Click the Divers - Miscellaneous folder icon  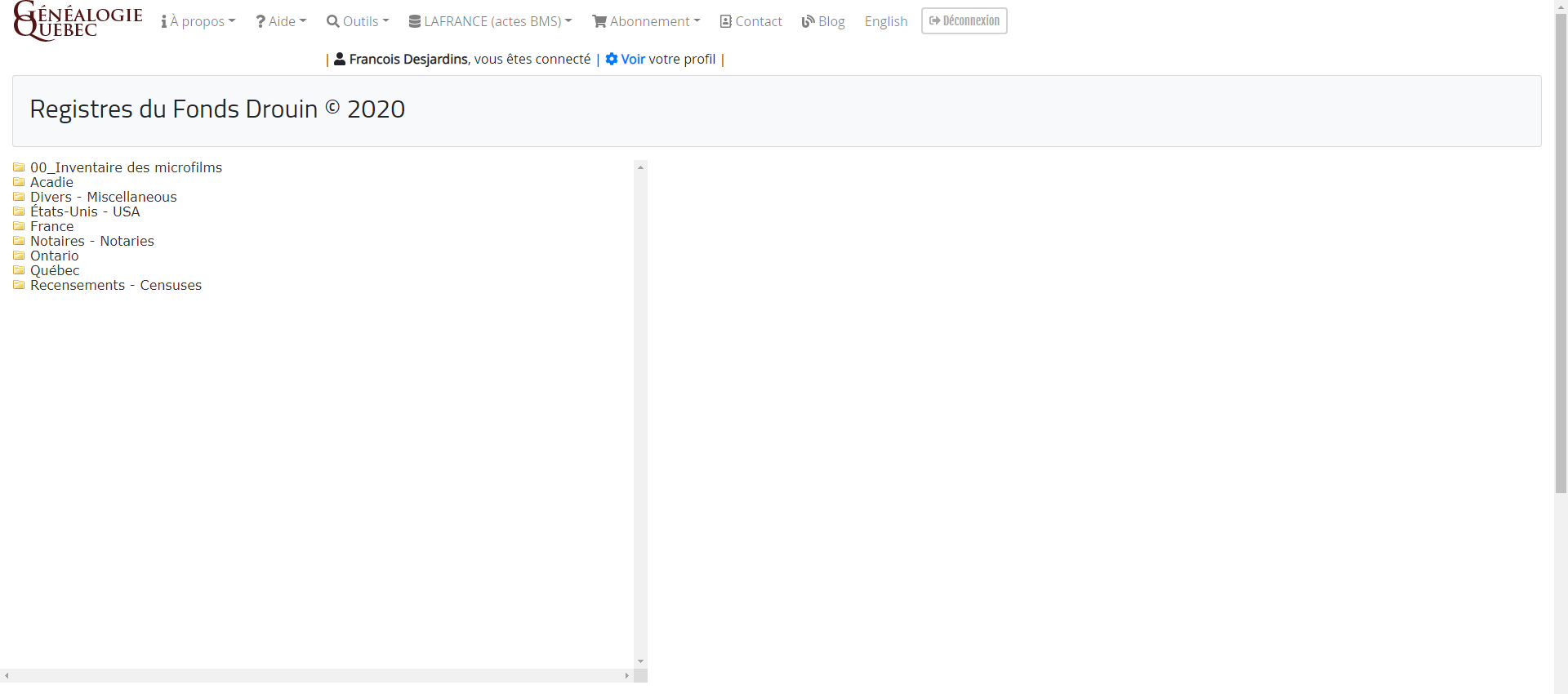pyautogui.click(x=19, y=197)
